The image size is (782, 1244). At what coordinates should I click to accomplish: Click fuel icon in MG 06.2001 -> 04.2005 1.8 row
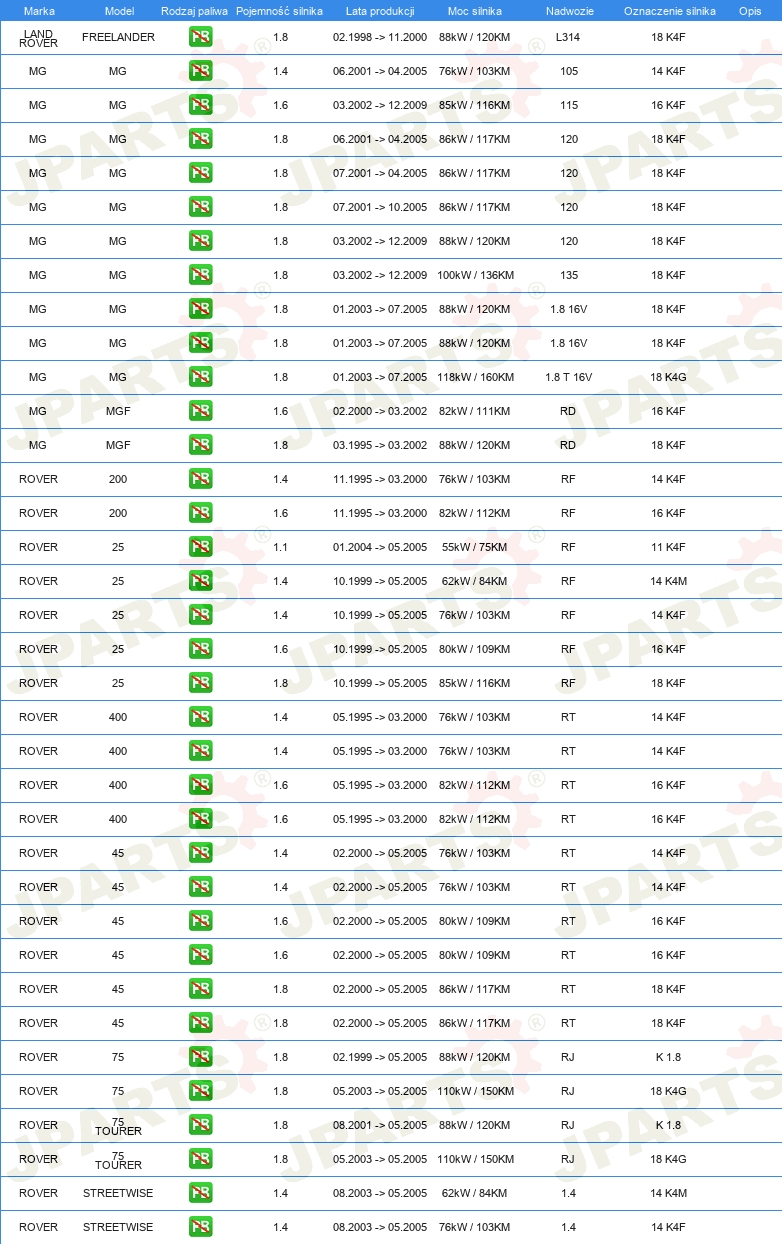pos(200,139)
